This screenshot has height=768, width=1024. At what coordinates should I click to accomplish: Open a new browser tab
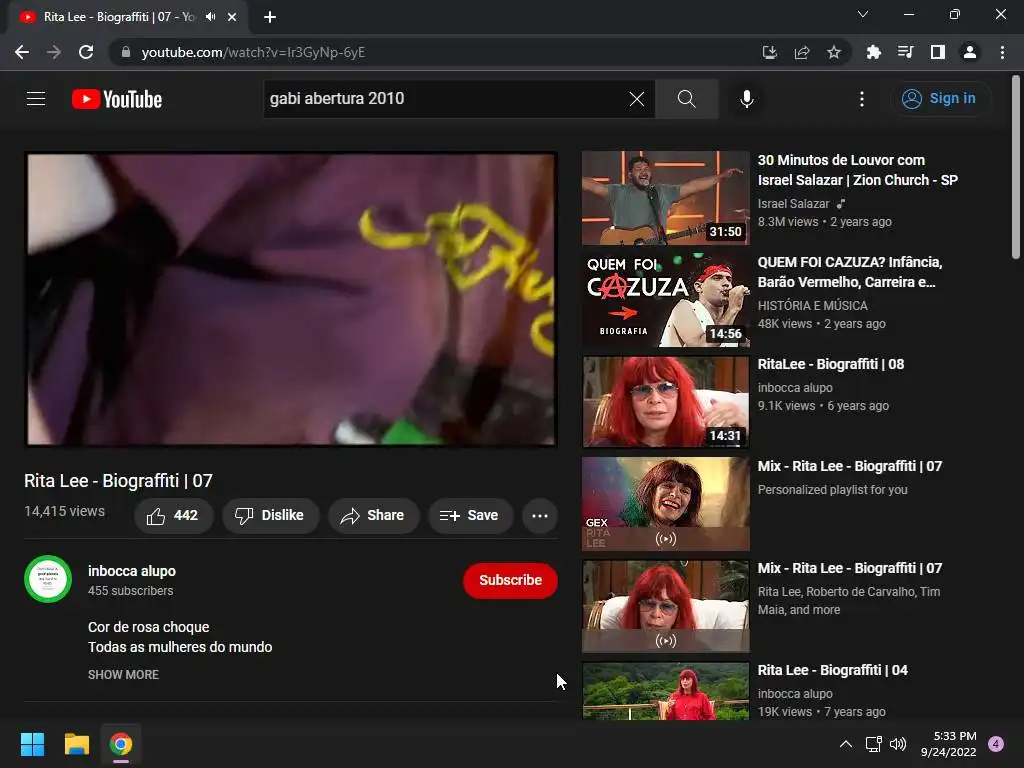tap(270, 17)
